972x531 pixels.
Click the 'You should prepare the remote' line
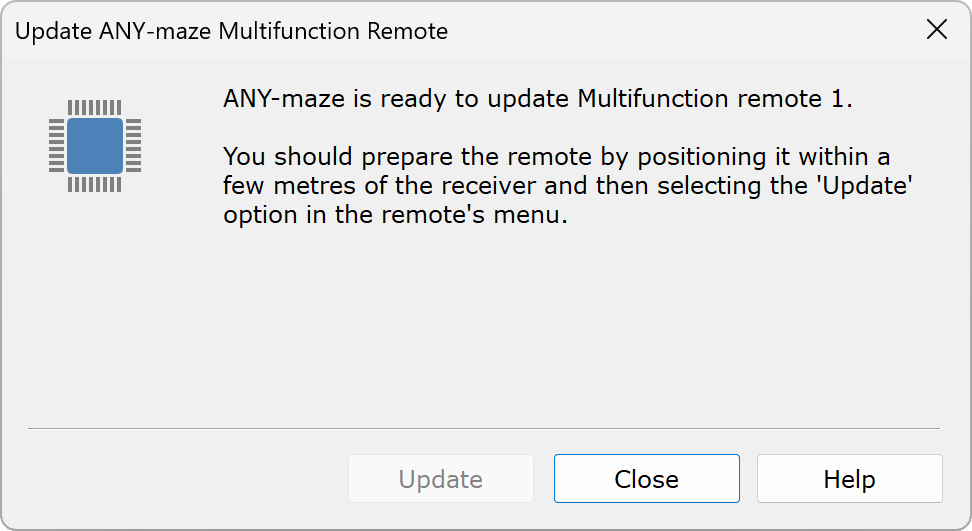[x=556, y=157]
